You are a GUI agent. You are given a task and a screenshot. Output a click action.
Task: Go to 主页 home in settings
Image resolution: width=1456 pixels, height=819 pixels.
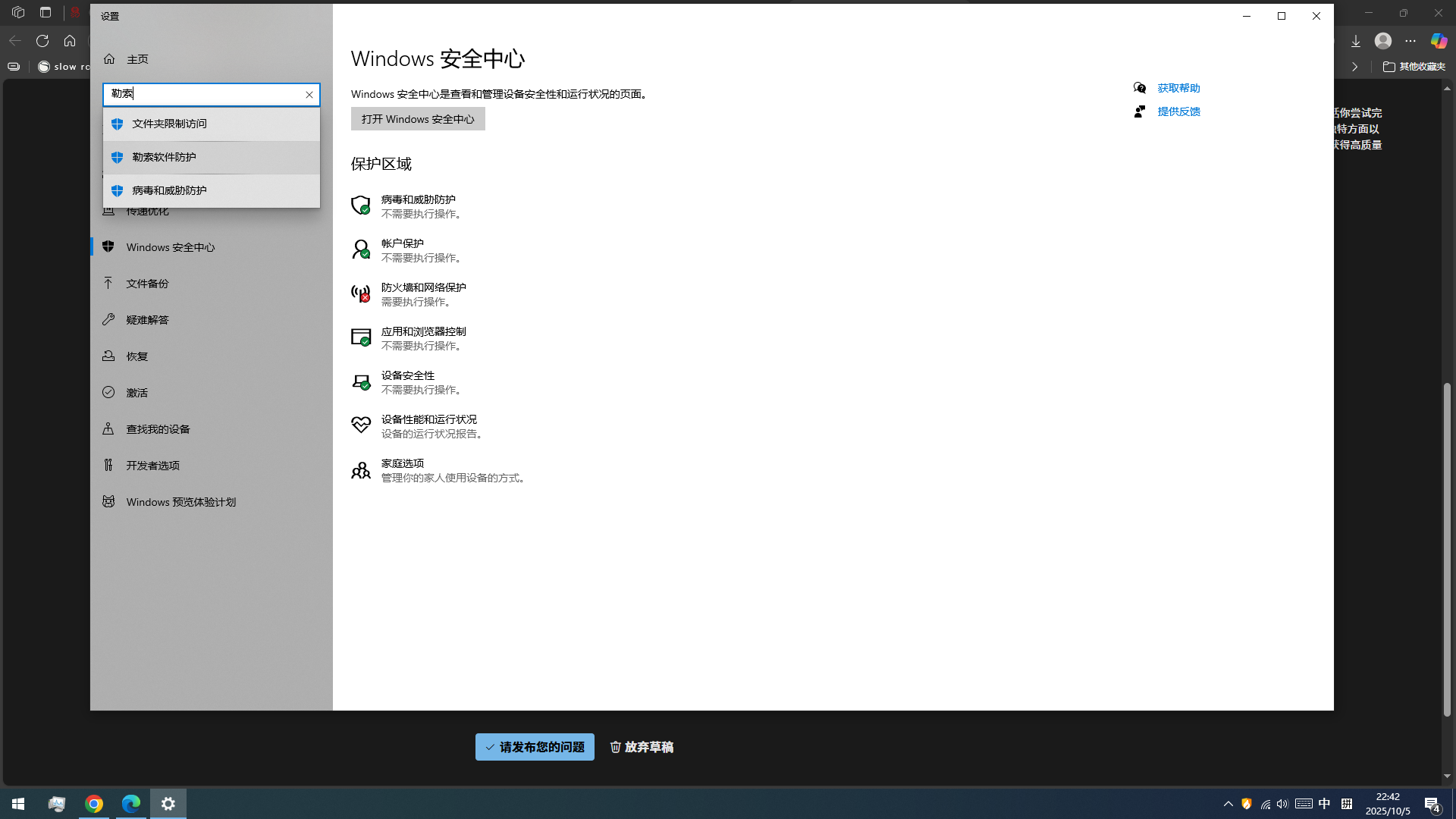click(x=136, y=59)
